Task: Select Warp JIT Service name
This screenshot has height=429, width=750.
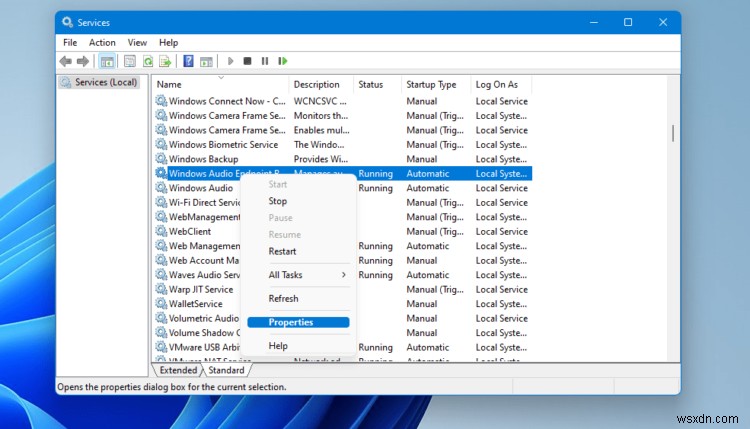Action: [x=201, y=289]
